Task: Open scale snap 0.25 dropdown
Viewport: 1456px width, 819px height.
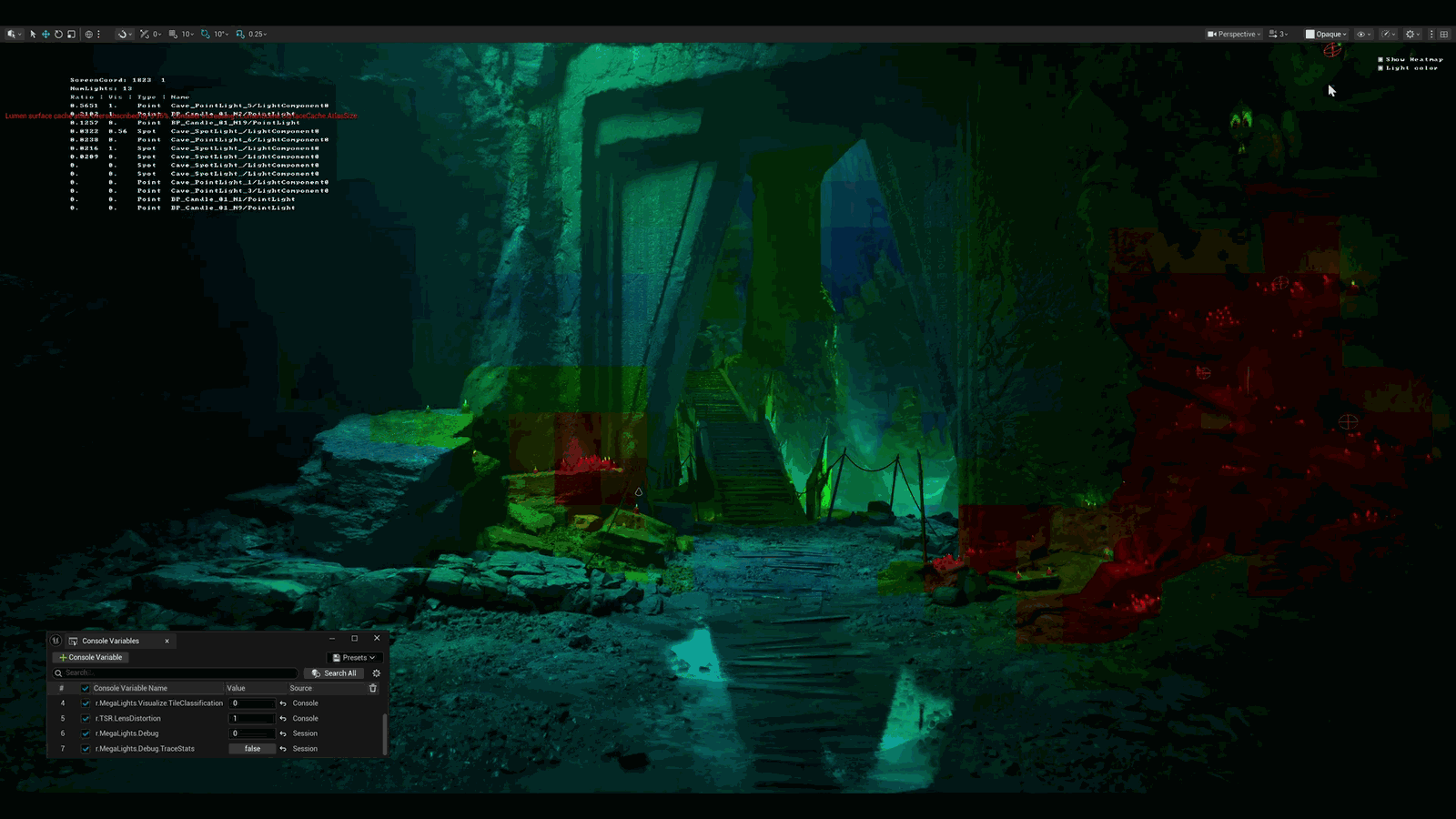Action: click(x=258, y=34)
